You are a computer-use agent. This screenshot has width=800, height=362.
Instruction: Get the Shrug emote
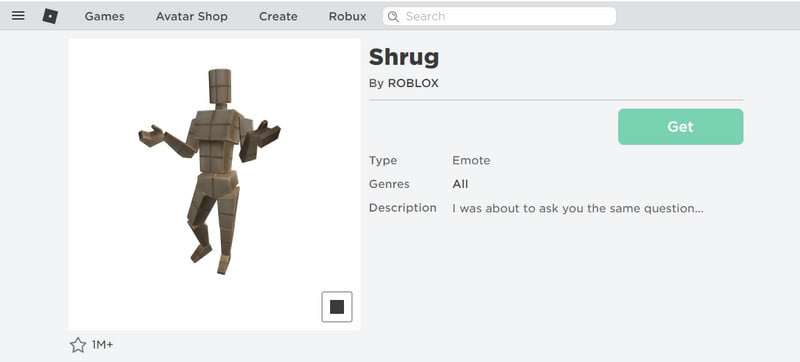681,126
